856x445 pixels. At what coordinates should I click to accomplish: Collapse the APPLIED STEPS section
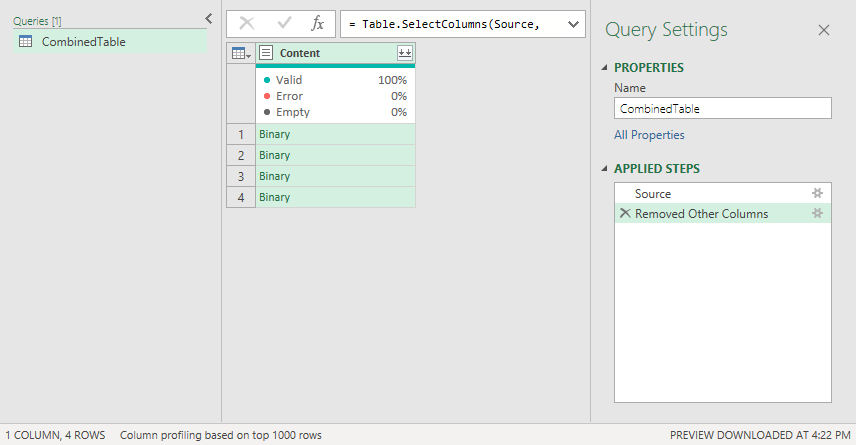click(x=604, y=169)
